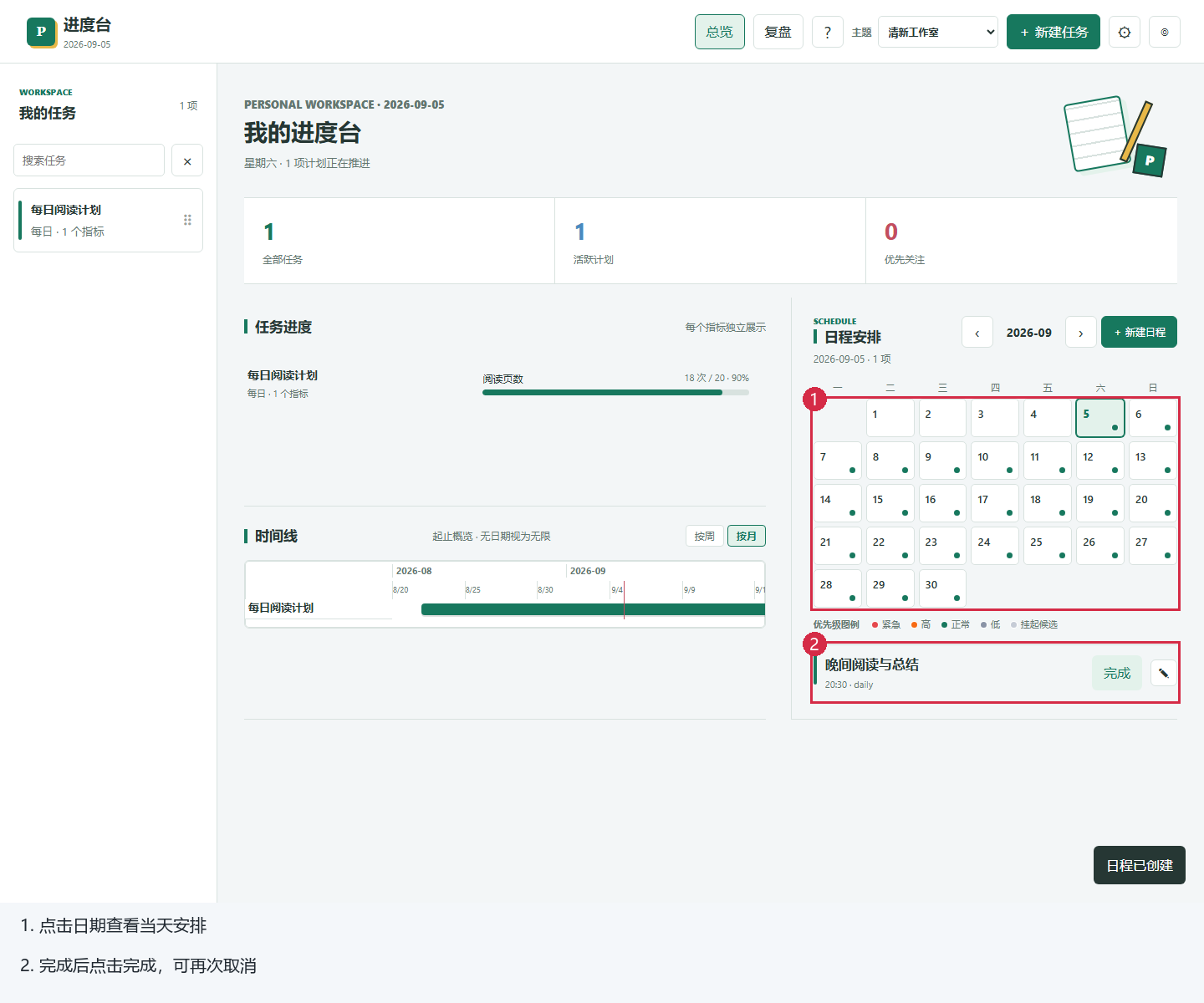Click the 新建任务 button
Screen dimensions: 1204x1003
click(x=1053, y=32)
